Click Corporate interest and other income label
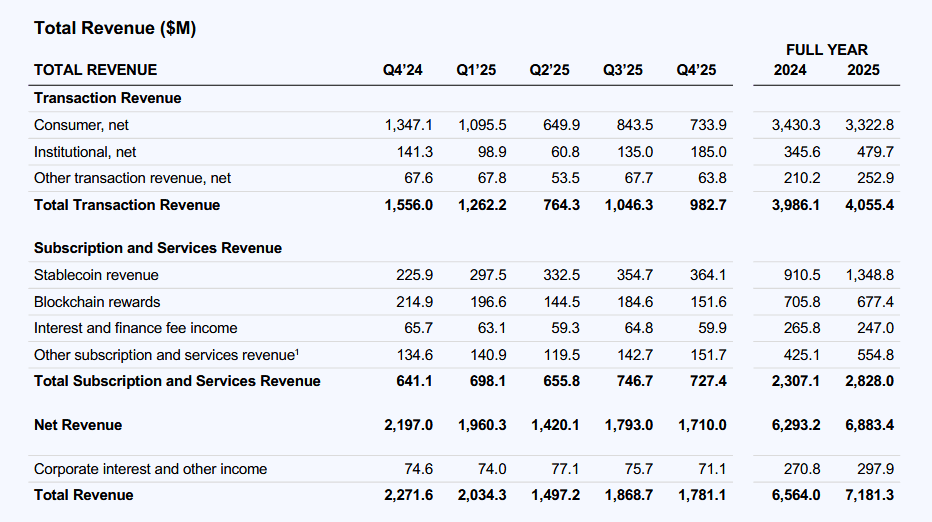The height and width of the screenshot is (522, 932). (150, 469)
